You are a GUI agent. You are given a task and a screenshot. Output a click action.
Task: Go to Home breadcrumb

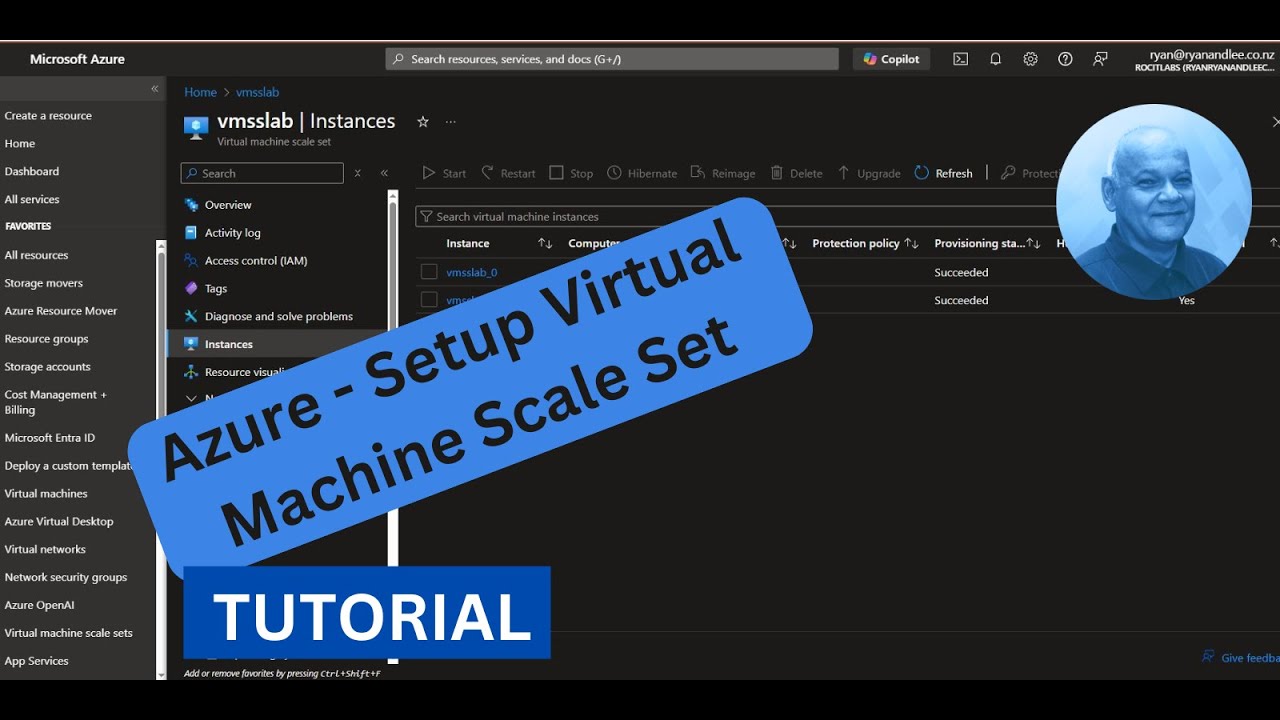[x=200, y=92]
